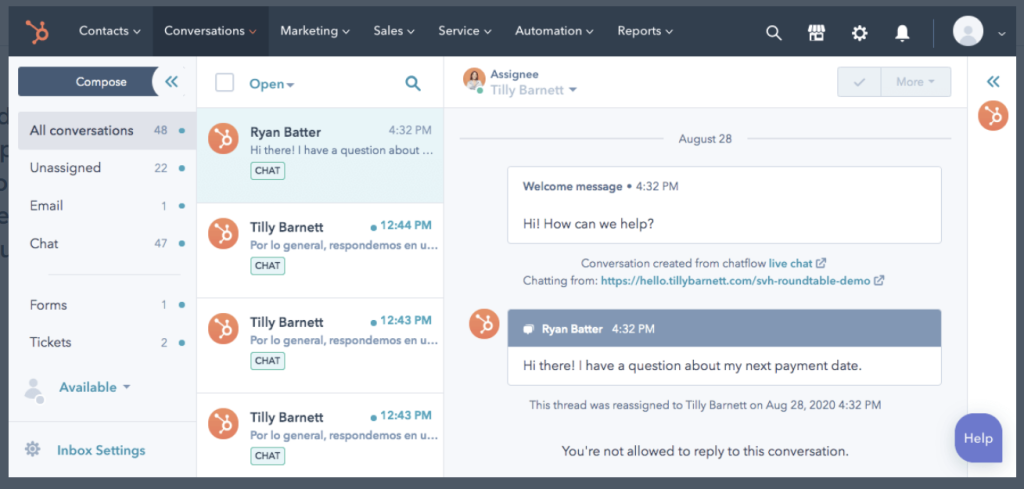Click Ryan Batter's conversation avatar in list
Viewport: 1024px width, 489px height.
tap(223, 138)
